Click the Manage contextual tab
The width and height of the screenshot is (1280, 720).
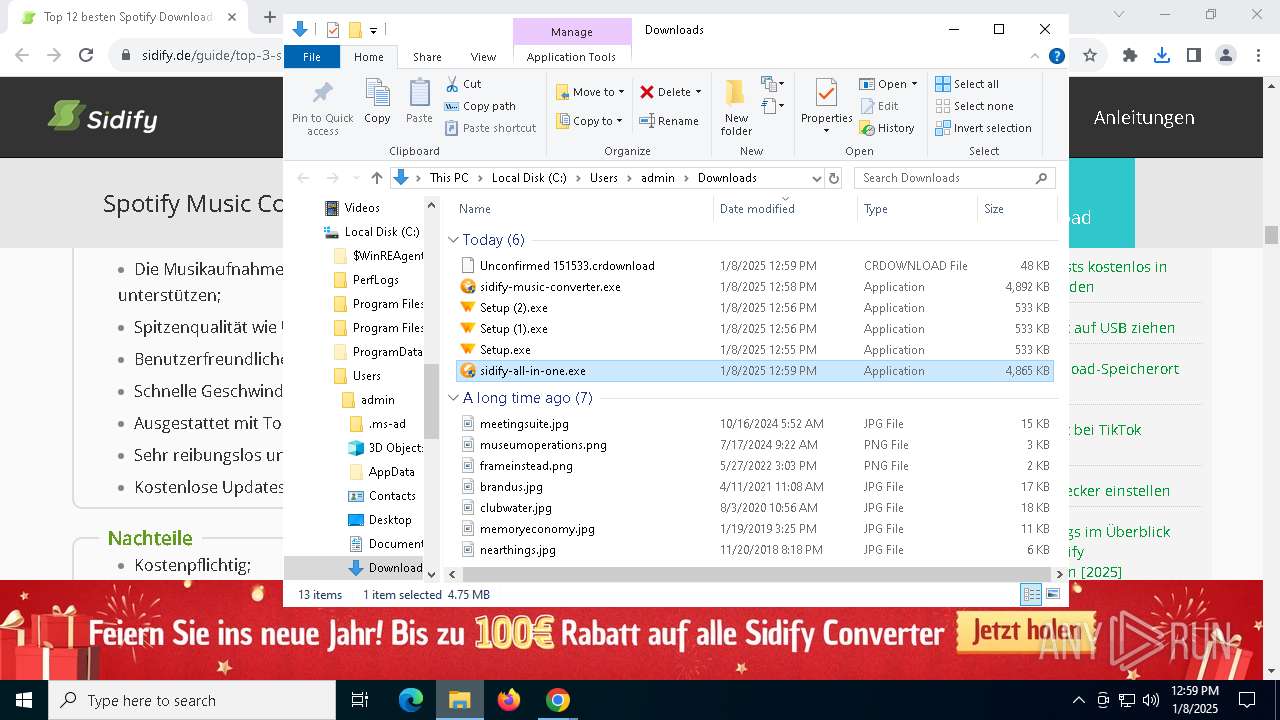coord(572,32)
